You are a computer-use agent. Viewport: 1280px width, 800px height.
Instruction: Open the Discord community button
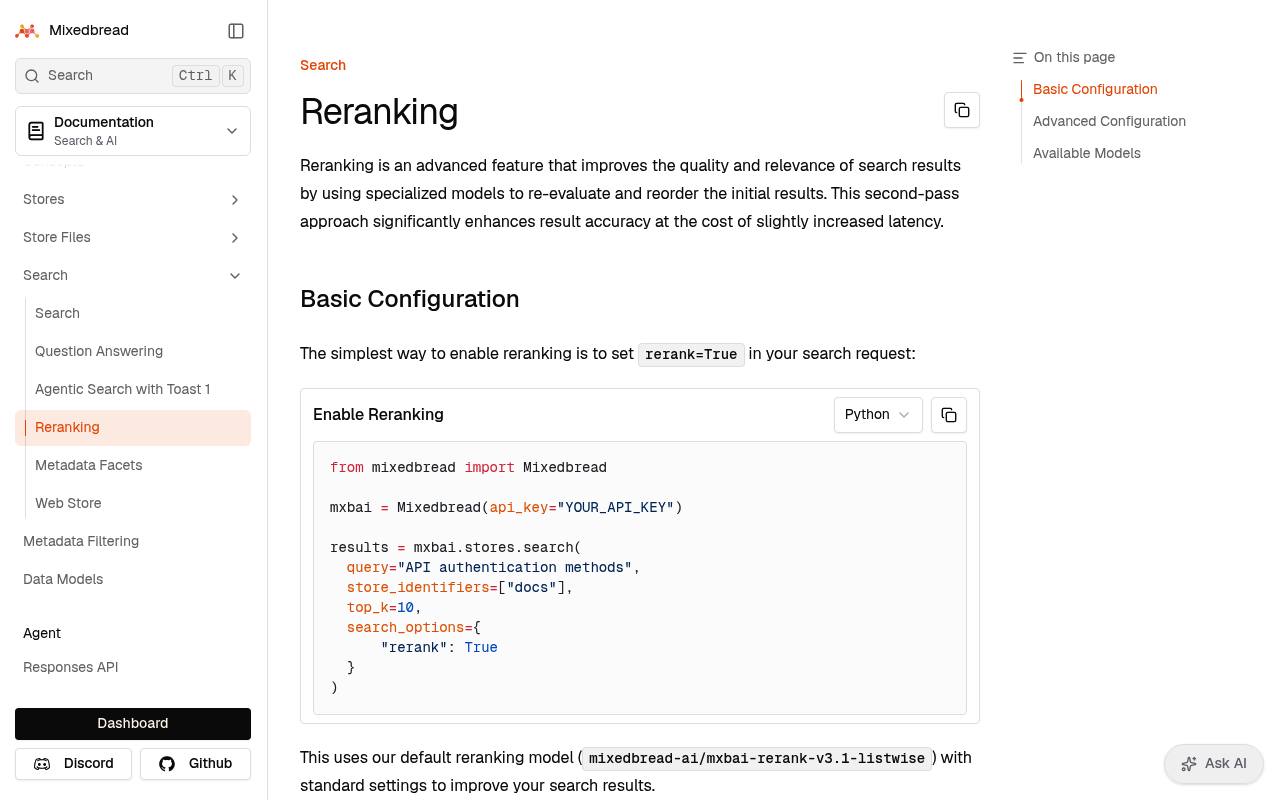coord(73,764)
